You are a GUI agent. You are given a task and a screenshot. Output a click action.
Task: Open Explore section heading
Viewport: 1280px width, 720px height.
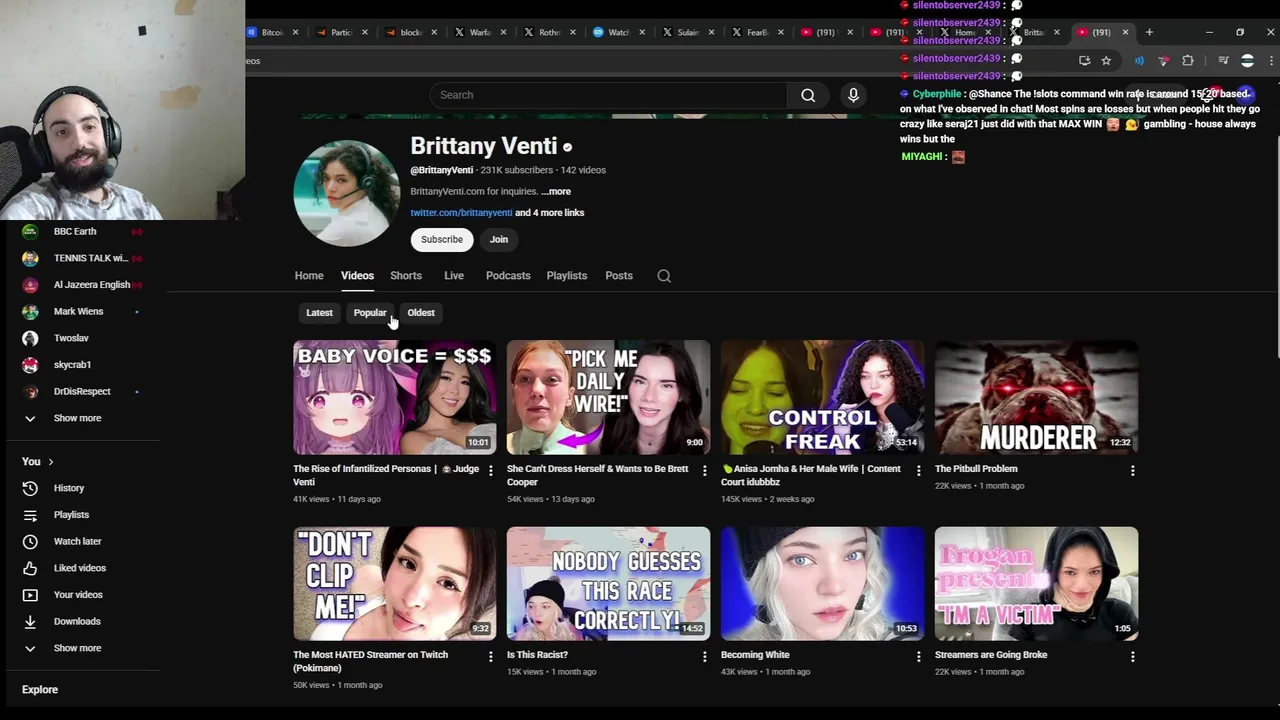click(x=40, y=690)
